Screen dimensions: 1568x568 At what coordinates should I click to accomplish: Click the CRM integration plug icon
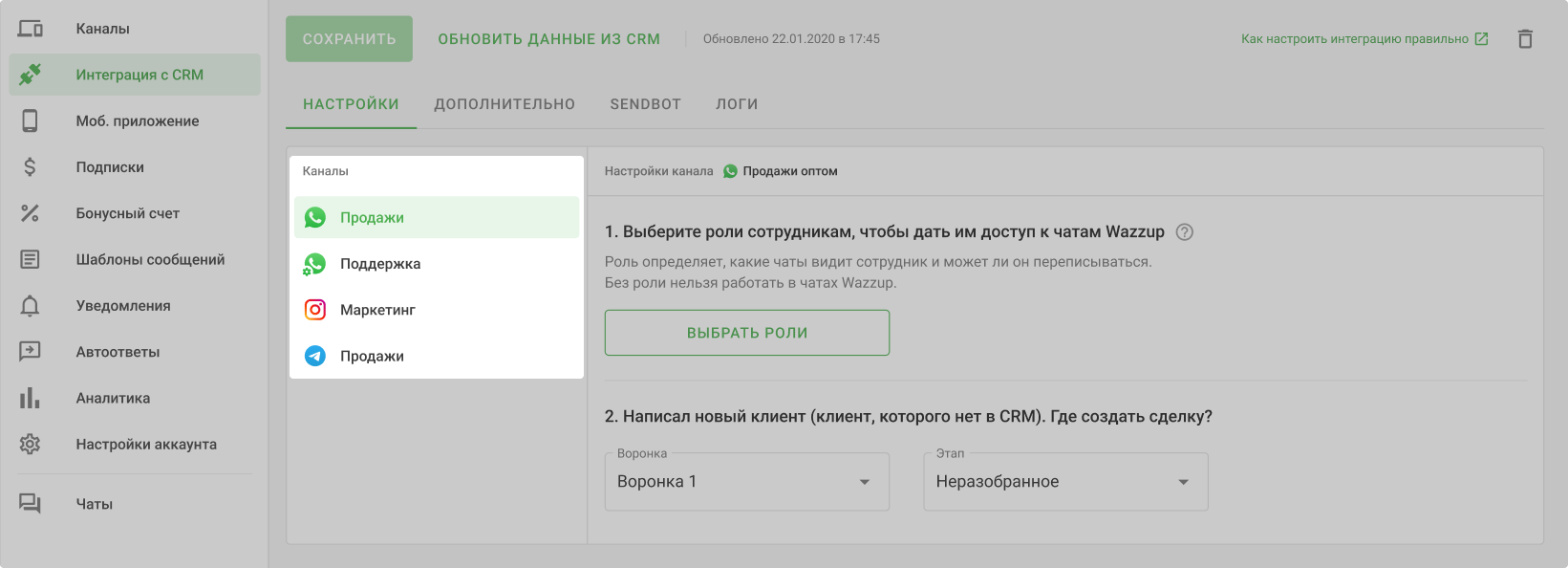click(31, 75)
